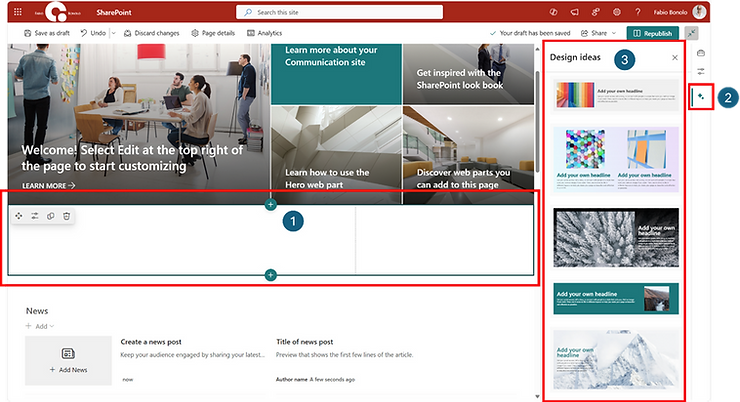Open the help question mark

click(638, 12)
